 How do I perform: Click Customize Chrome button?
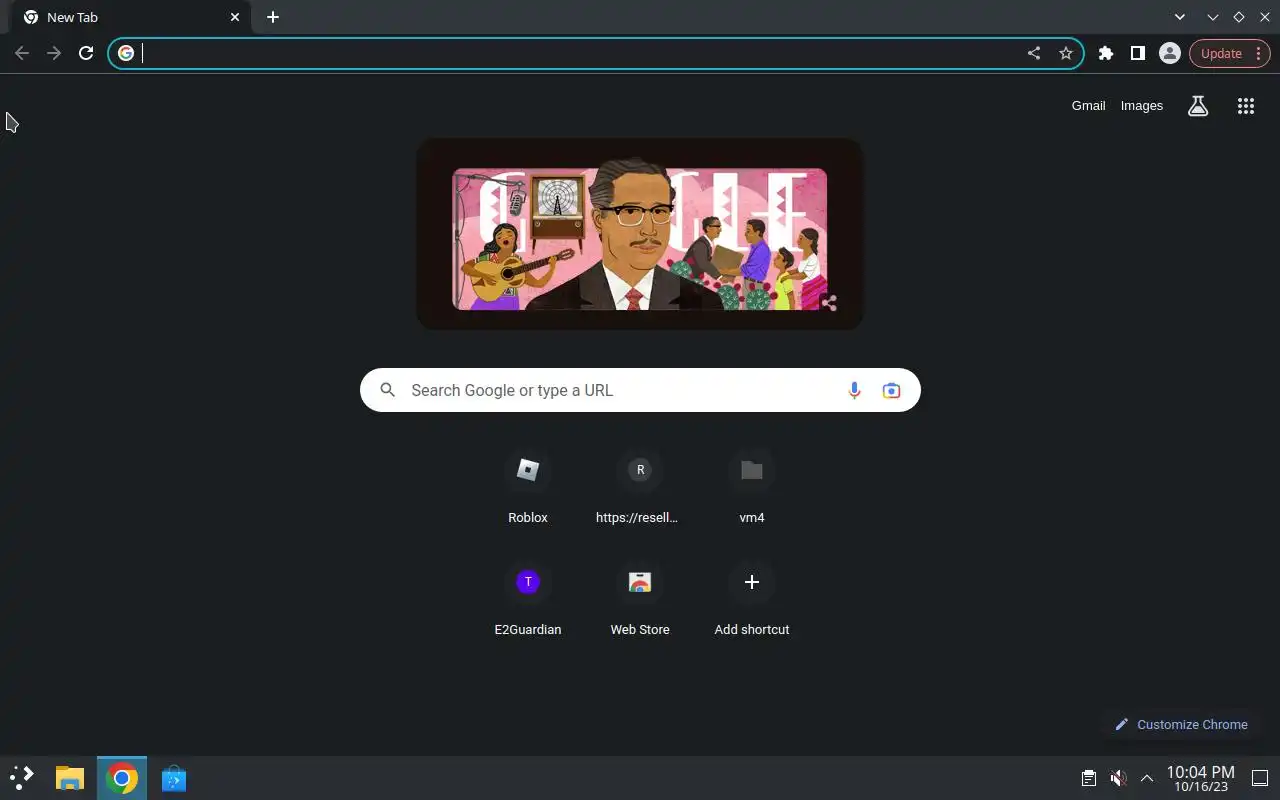pyautogui.click(x=1181, y=724)
